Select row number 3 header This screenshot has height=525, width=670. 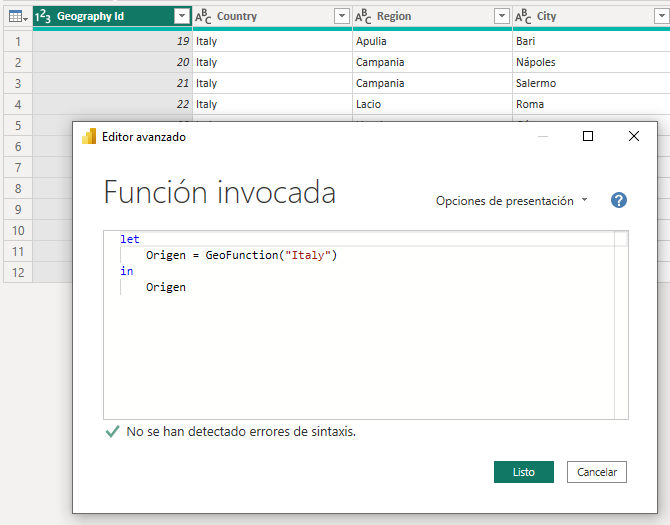[18, 83]
